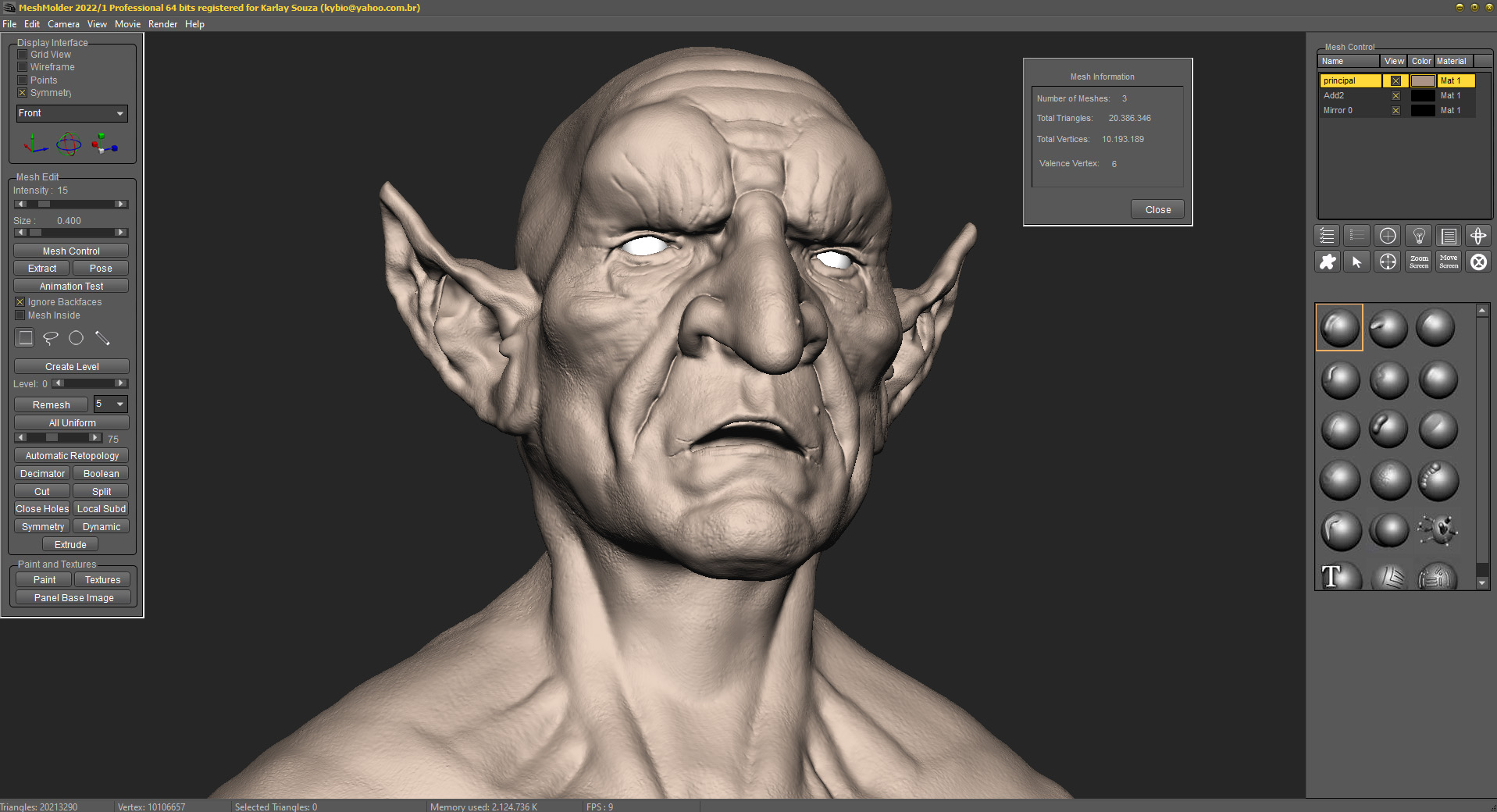Viewport: 1497px width, 812px height.
Task: Select the principal row in the mesh list
Action: click(1396, 80)
